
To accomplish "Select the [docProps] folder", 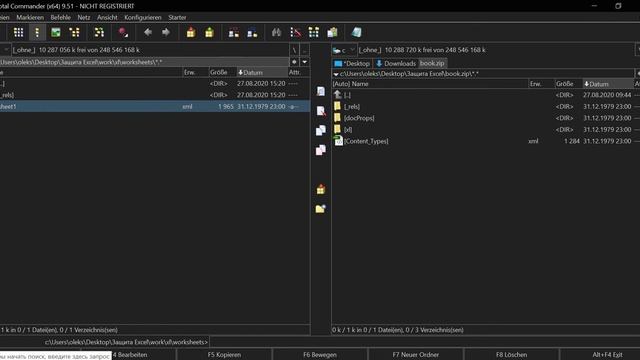I will coord(486,118).
